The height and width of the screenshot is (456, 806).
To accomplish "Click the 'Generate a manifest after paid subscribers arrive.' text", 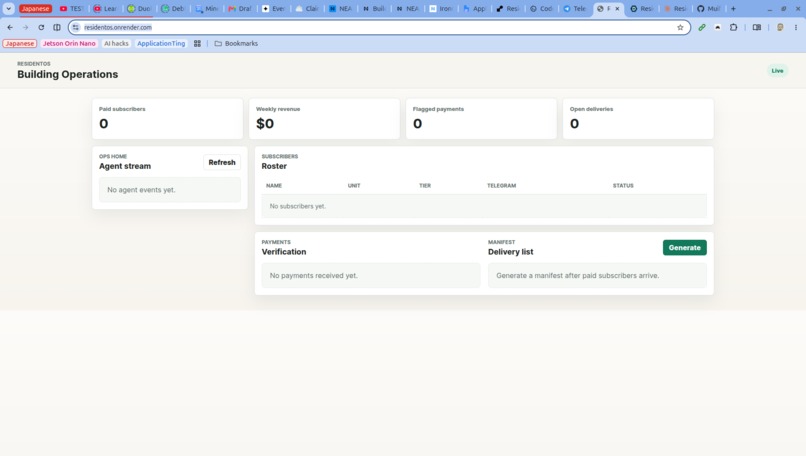I will point(577,276).
